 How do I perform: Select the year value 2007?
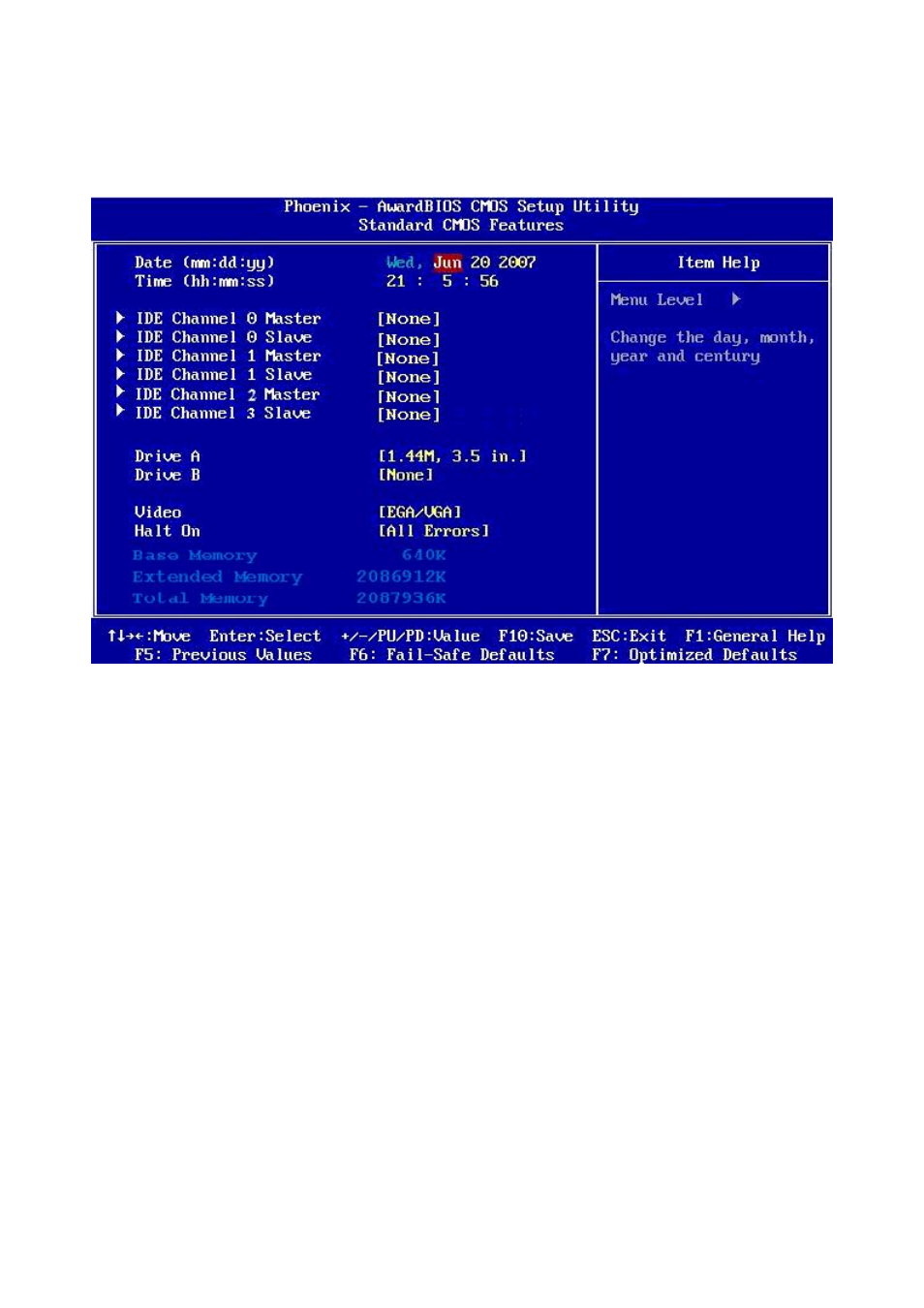[517, 263]
